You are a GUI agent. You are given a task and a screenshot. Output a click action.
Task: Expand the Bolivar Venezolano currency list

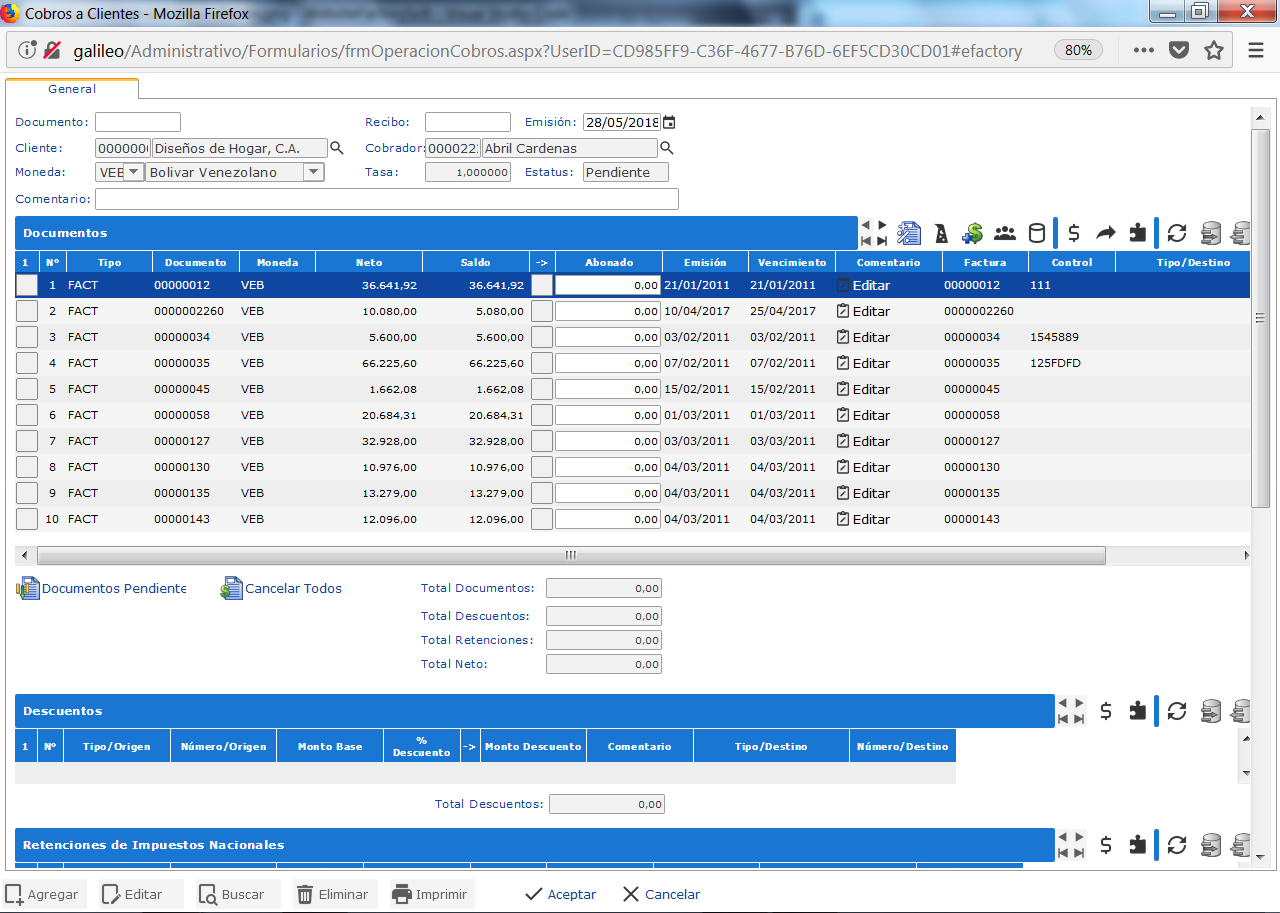pyautogui.click(x=313, y=172)
